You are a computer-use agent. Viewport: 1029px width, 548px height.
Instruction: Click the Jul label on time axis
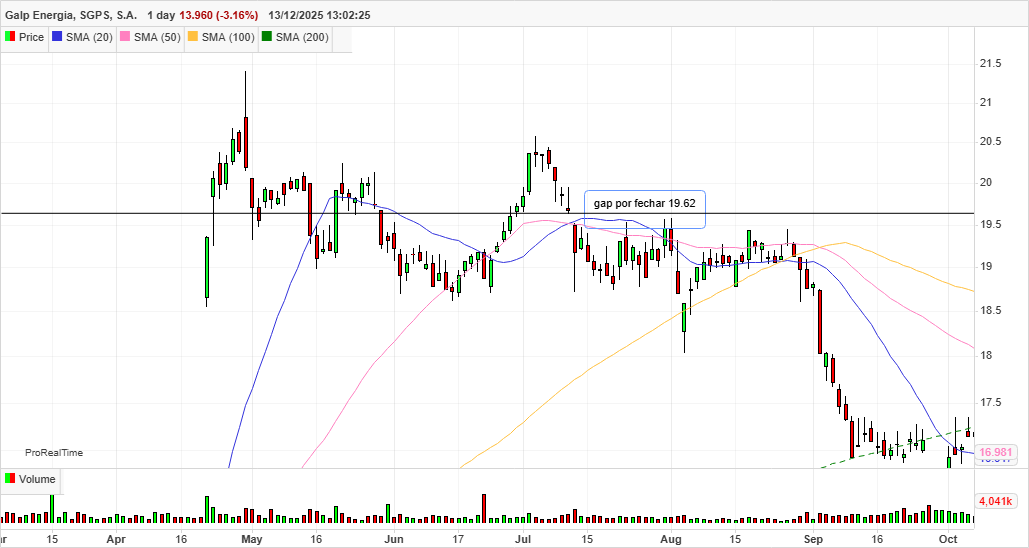click(524, 539)
